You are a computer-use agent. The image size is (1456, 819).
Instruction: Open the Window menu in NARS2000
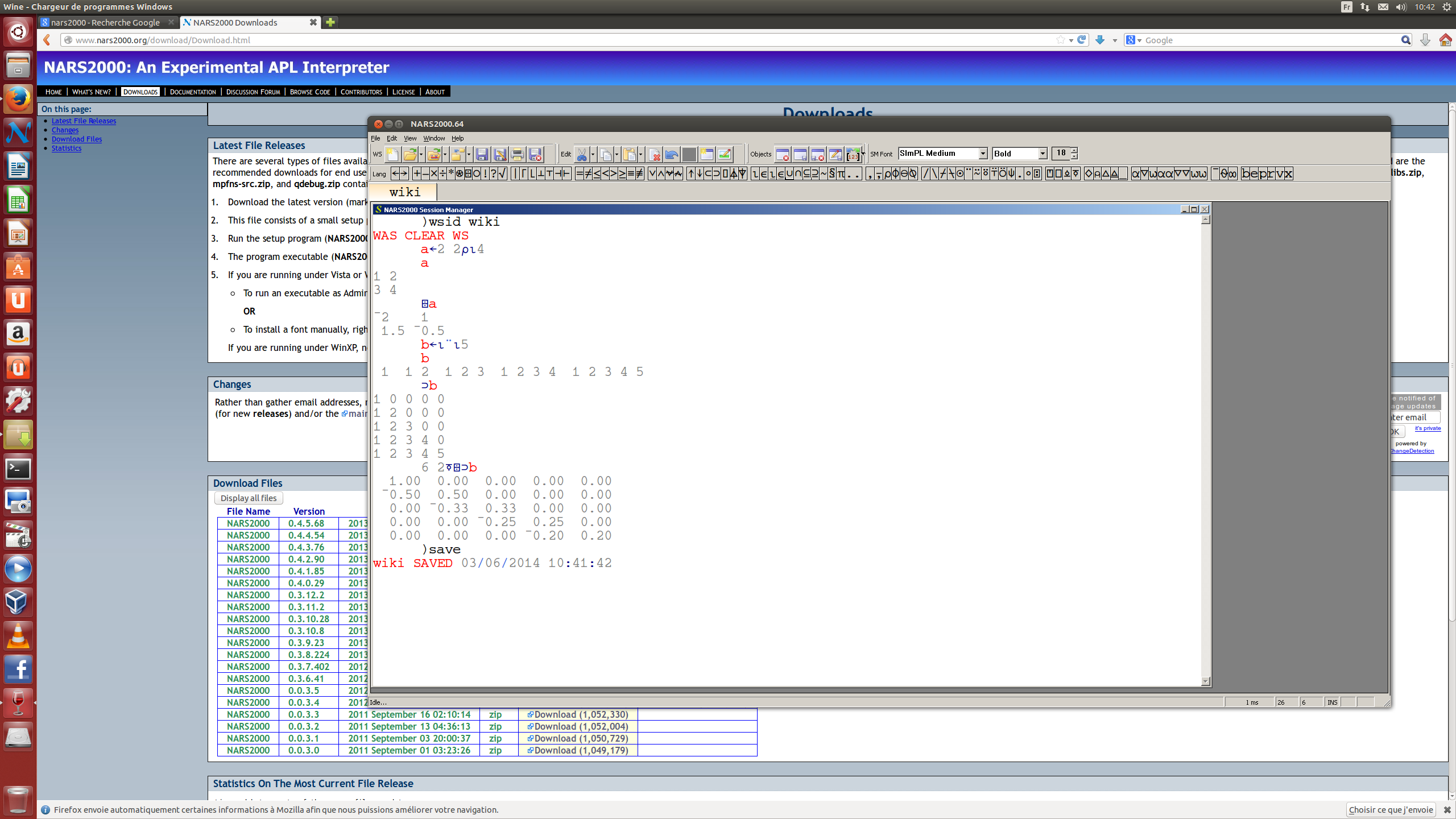click(434, 138)
